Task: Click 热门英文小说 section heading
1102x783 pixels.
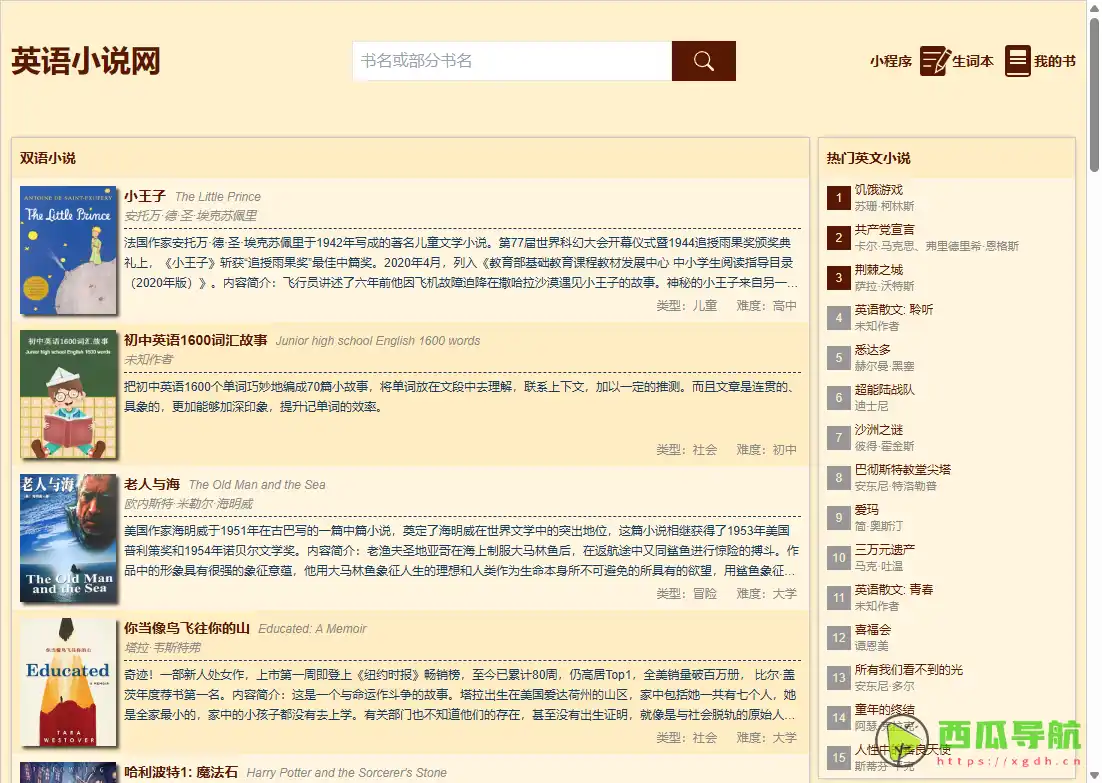Action: point(868,158)
